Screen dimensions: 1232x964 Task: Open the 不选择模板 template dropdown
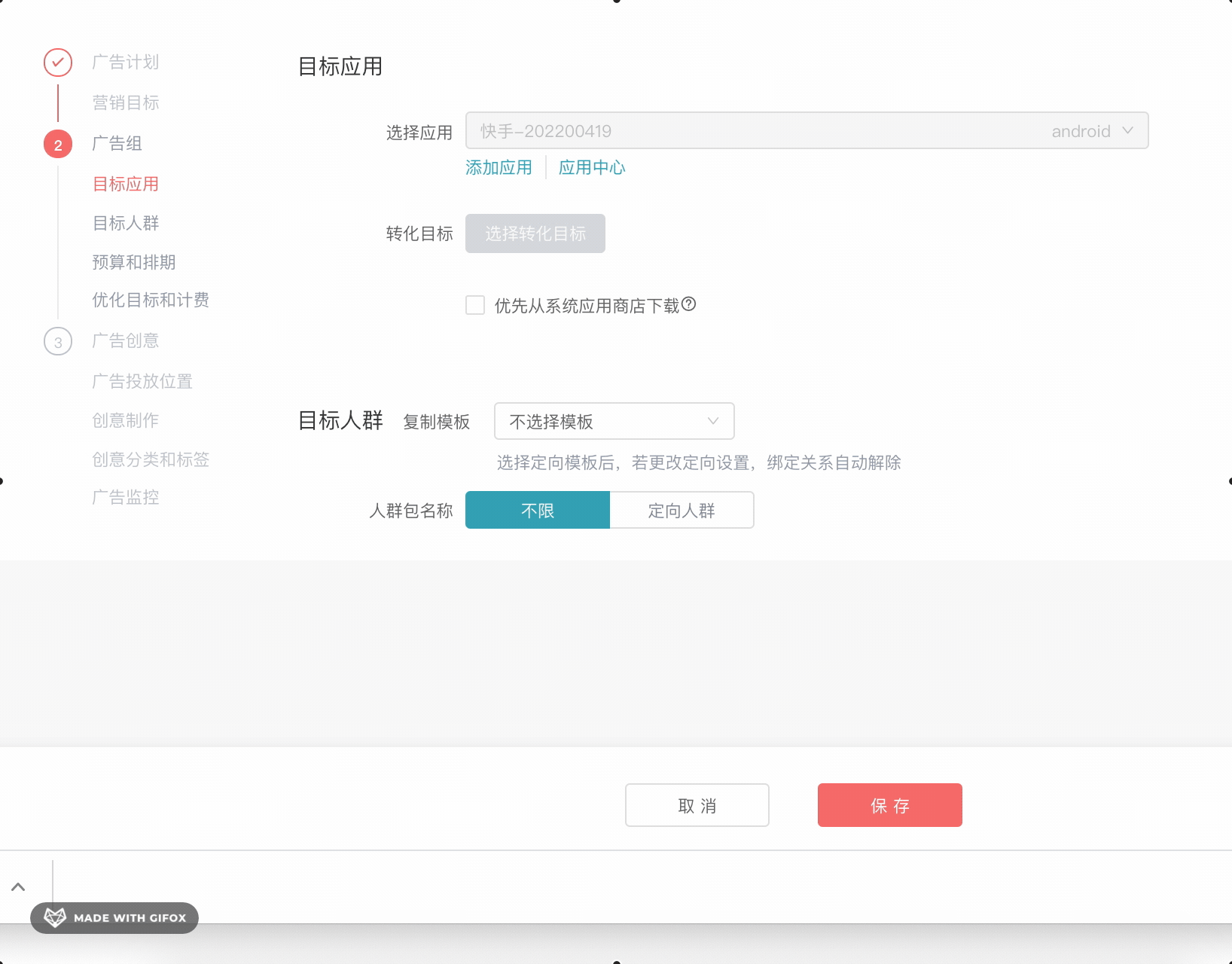613,421
